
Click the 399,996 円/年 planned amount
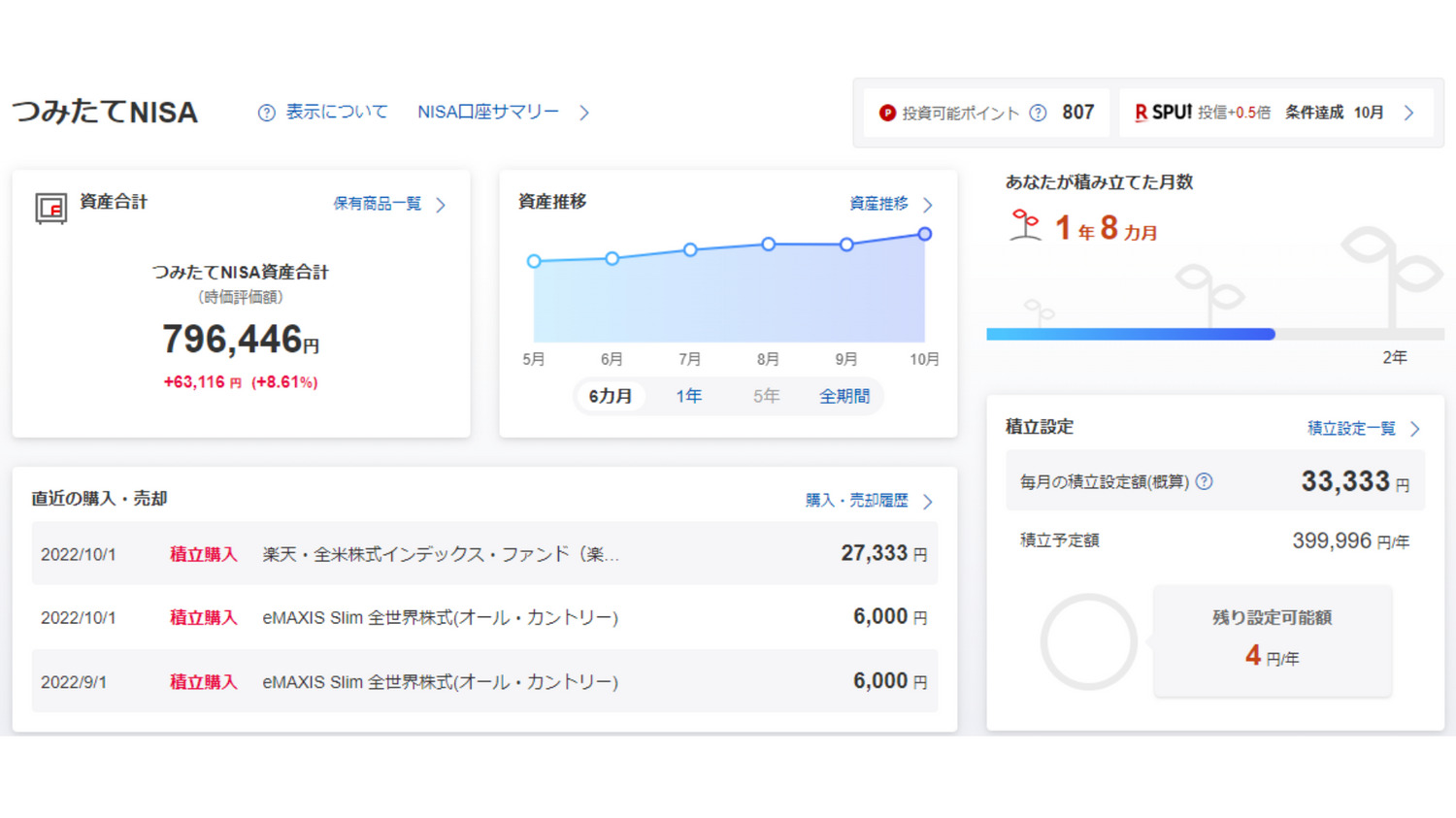pyautogui.click(x=1350, y=540)
